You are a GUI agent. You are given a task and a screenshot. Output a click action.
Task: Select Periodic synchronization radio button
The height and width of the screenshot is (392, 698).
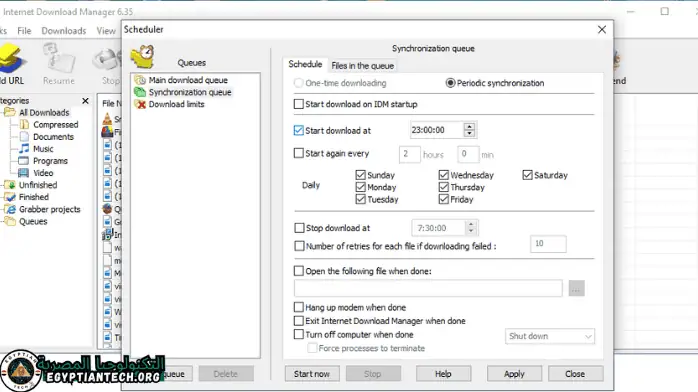pos(450,83)
